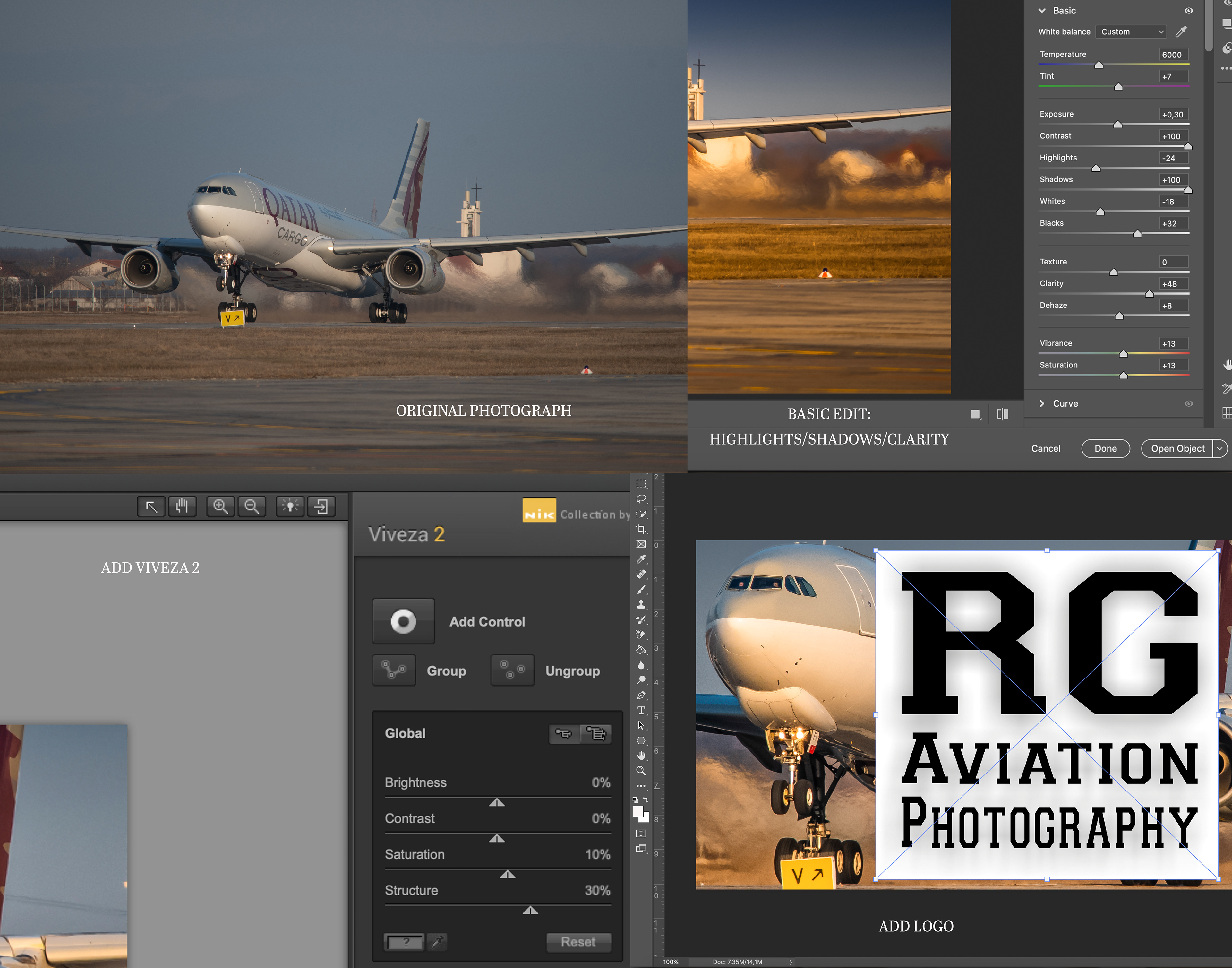Image resolution: width=1232 pixels, height=968 pixels.
Task: Adjust the Viveza Structure slider
Action: 530,910
